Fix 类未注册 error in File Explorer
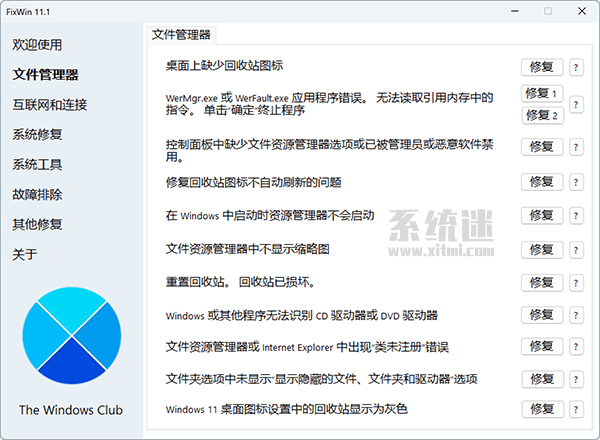This screenshot has width=600, height=440. [x=542, y=346]
